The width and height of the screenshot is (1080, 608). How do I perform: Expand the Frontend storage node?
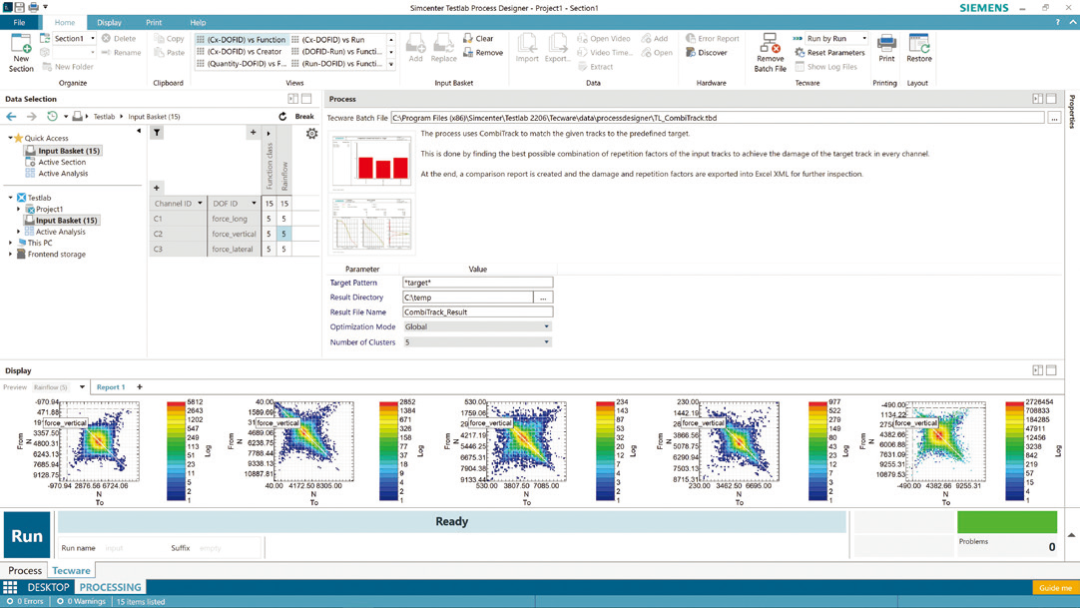[x=10, y=254]
